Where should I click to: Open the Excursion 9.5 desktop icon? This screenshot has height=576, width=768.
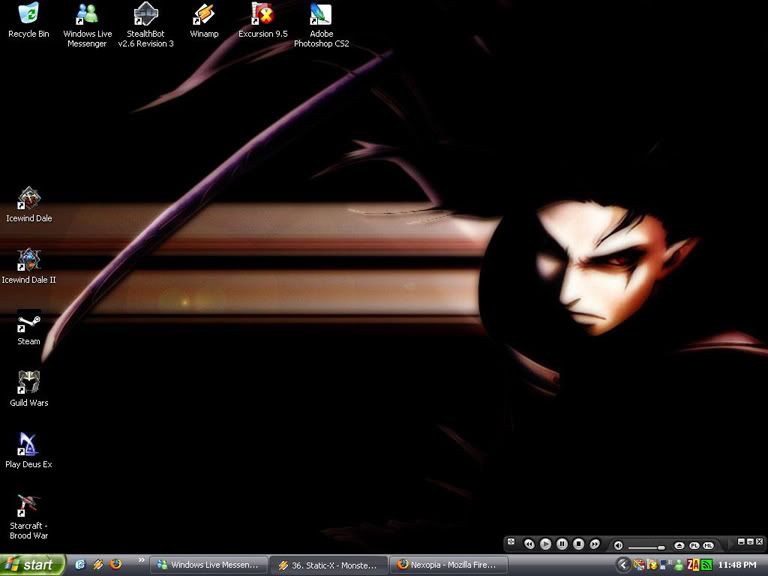pos(262,16)
